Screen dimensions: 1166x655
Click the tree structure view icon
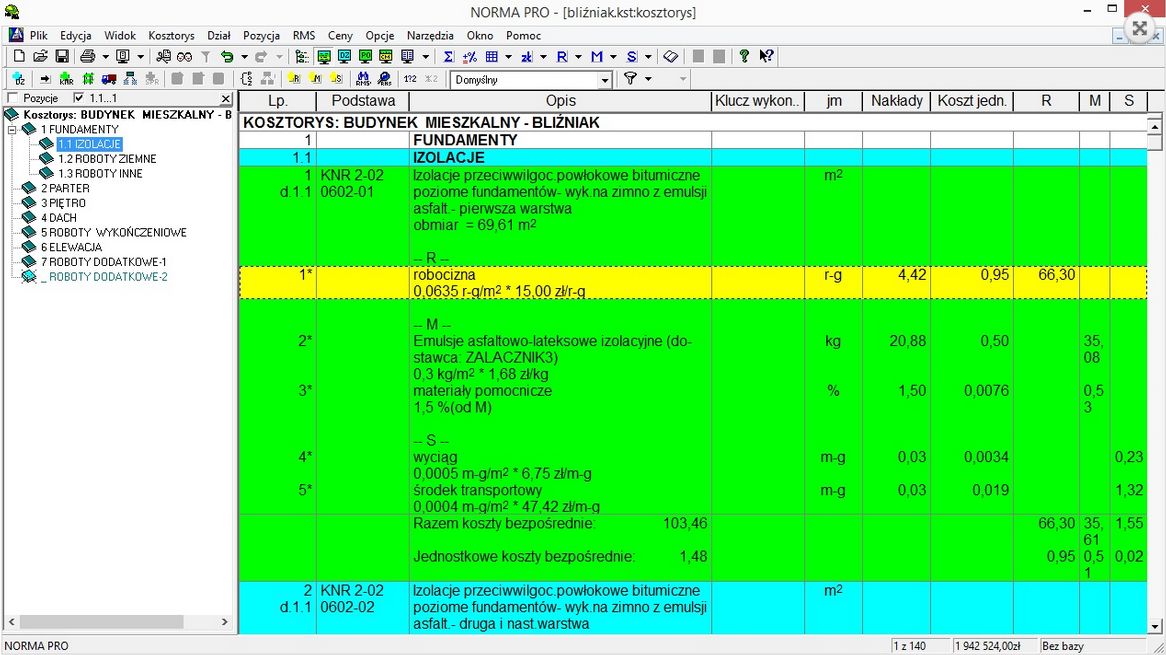tap(302, 57)
